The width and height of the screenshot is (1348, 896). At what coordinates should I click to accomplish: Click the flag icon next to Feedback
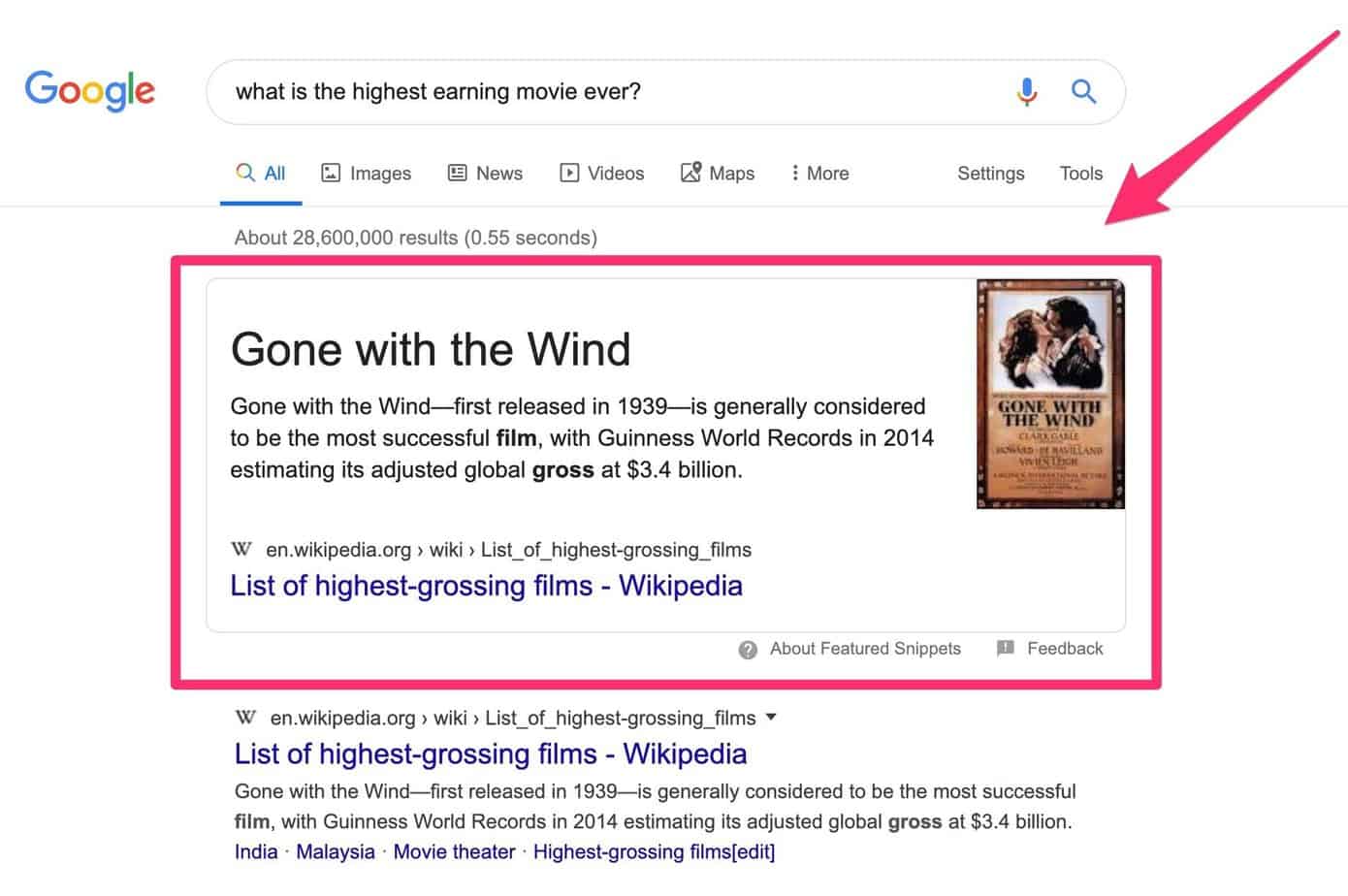1007,649
